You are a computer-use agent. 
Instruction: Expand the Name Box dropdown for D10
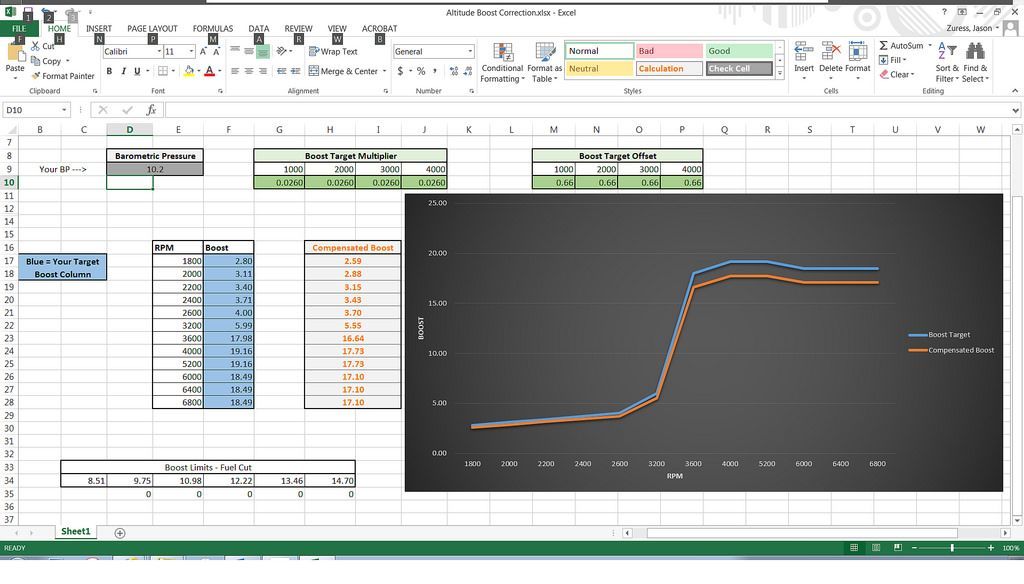tap(65, 110)
